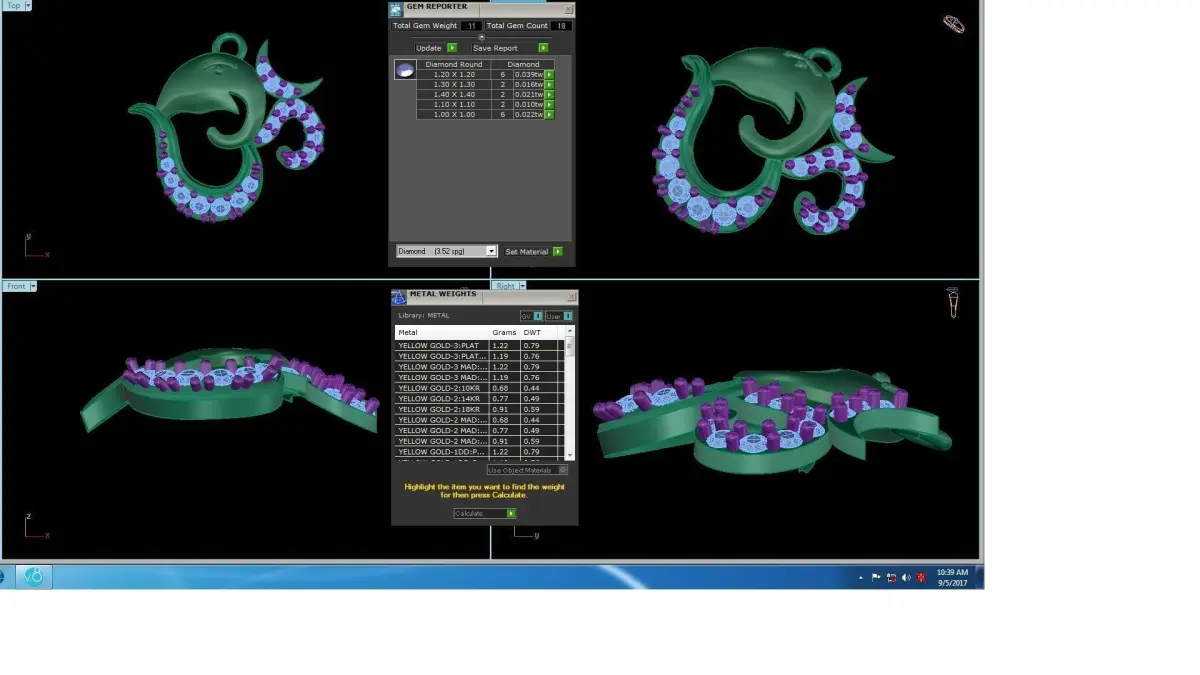Screen dimensions: 1200x675
Task: Select the Front viewport label
Action: (x=16, y=286)
